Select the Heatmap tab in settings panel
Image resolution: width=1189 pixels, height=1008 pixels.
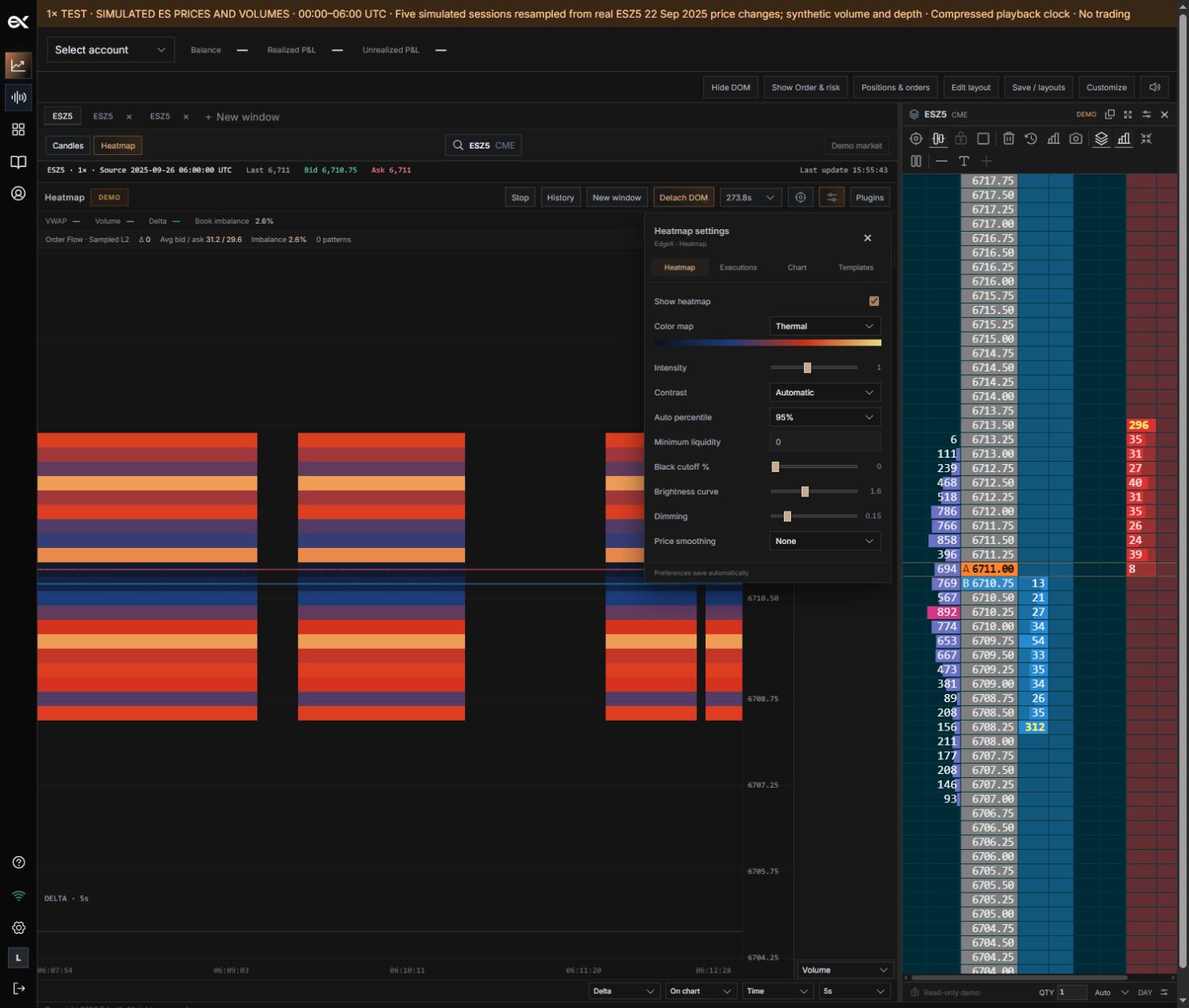679,267
